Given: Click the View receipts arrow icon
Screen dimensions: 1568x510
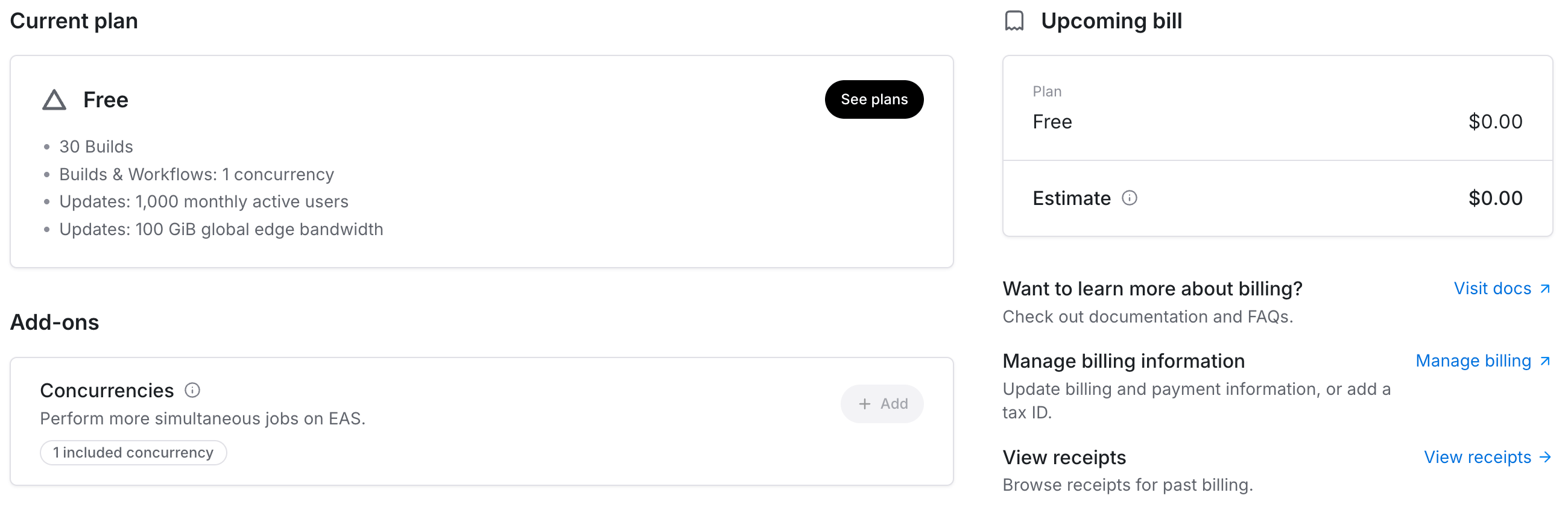Looking at the screenshot, I should pyautogui.click(x=1545, y=457).
